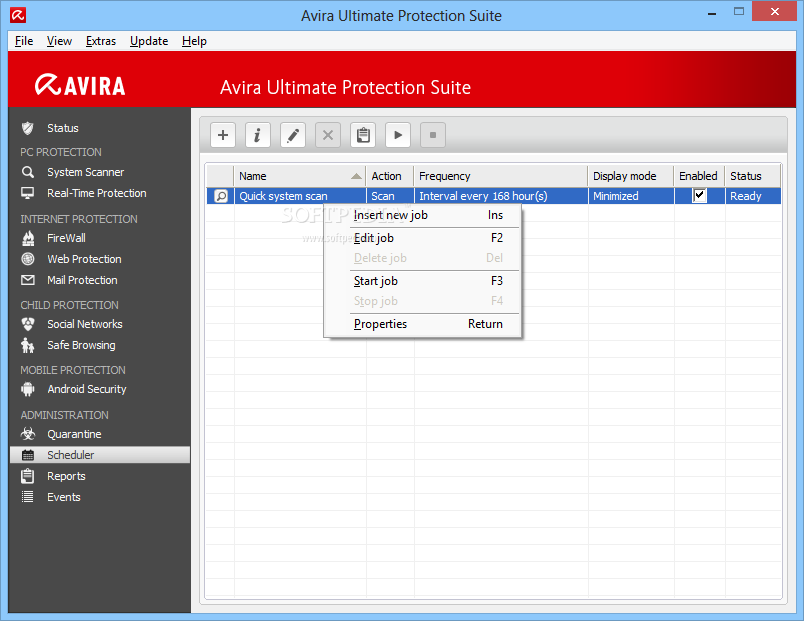This screenshot has height=621, width=804.
Task: Click the Reports clipboard icon in sidebar
Action: [28, 476]
